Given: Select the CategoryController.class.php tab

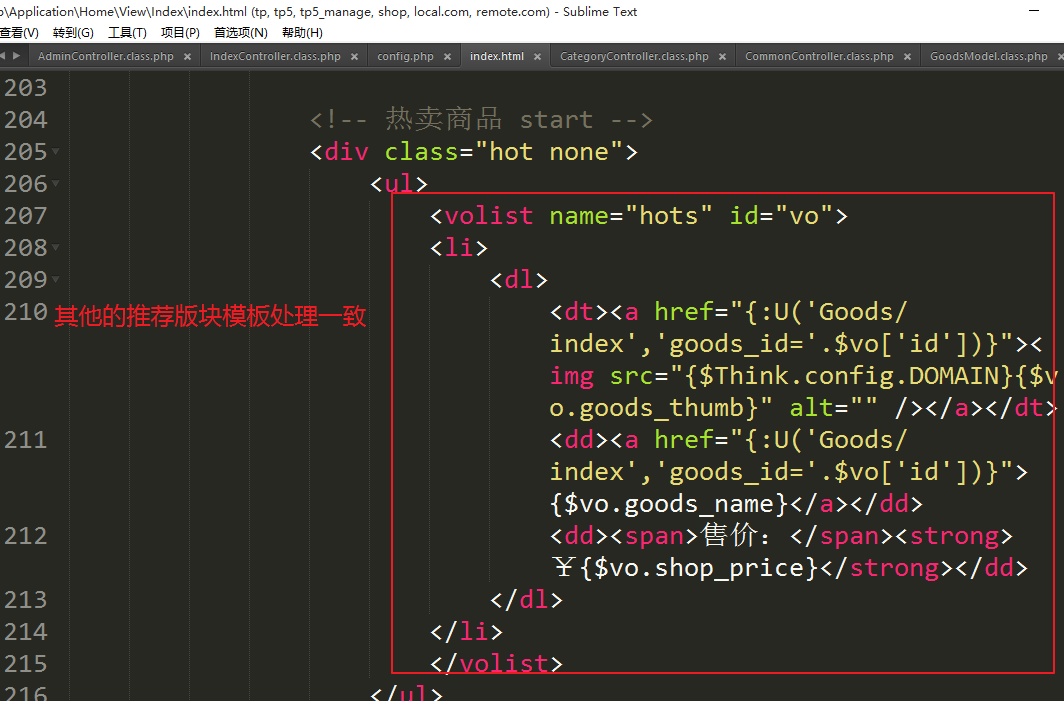Looking at the screenshot, I should [634, 57].
